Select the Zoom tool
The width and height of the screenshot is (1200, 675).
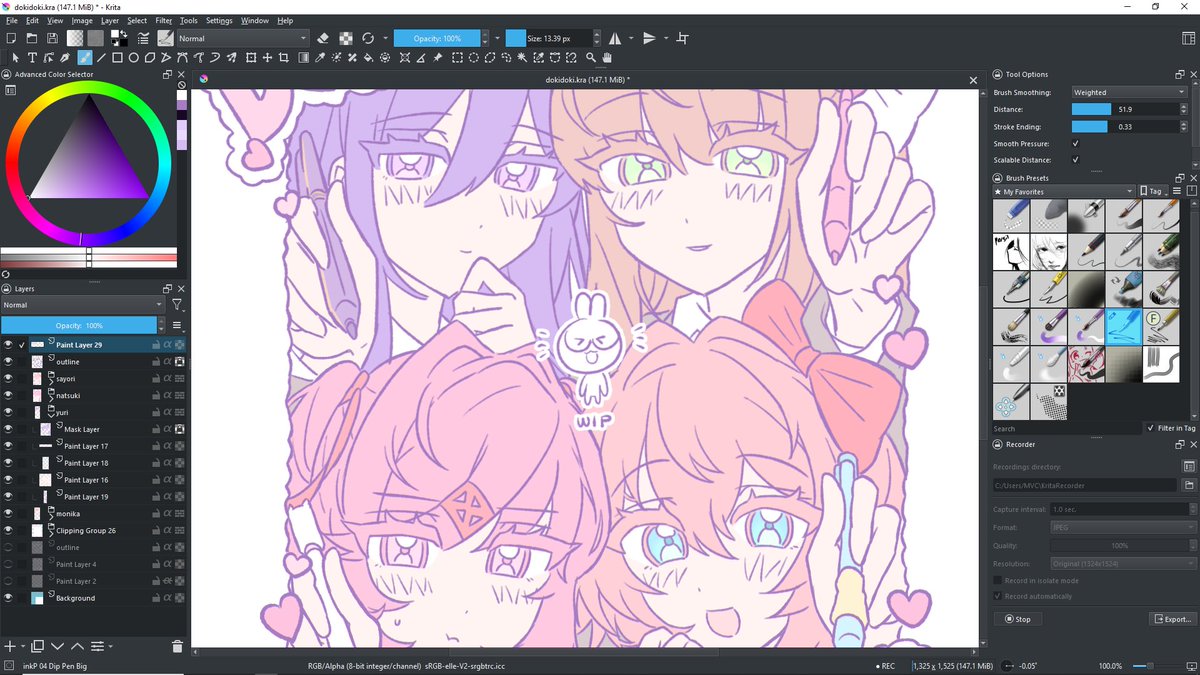590,57
